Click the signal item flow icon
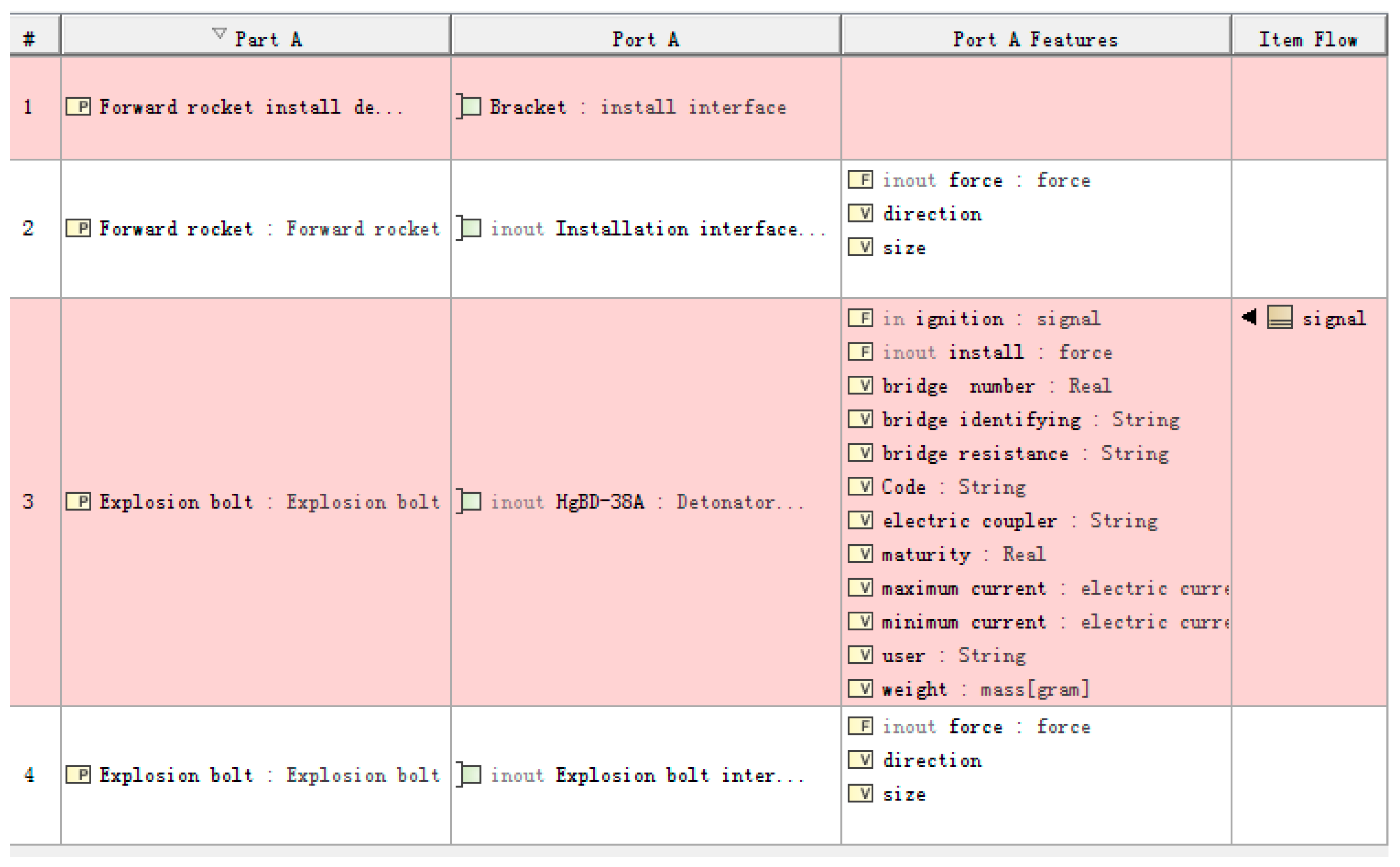Image resolution: width=1400 pixels, height=867 pixels. 1279,317
